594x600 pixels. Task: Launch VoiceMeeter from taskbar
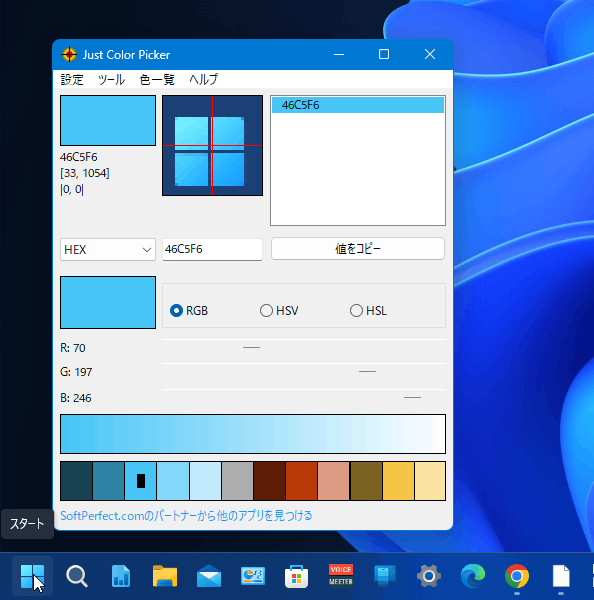pyautogui.click(x=341, y=575)
